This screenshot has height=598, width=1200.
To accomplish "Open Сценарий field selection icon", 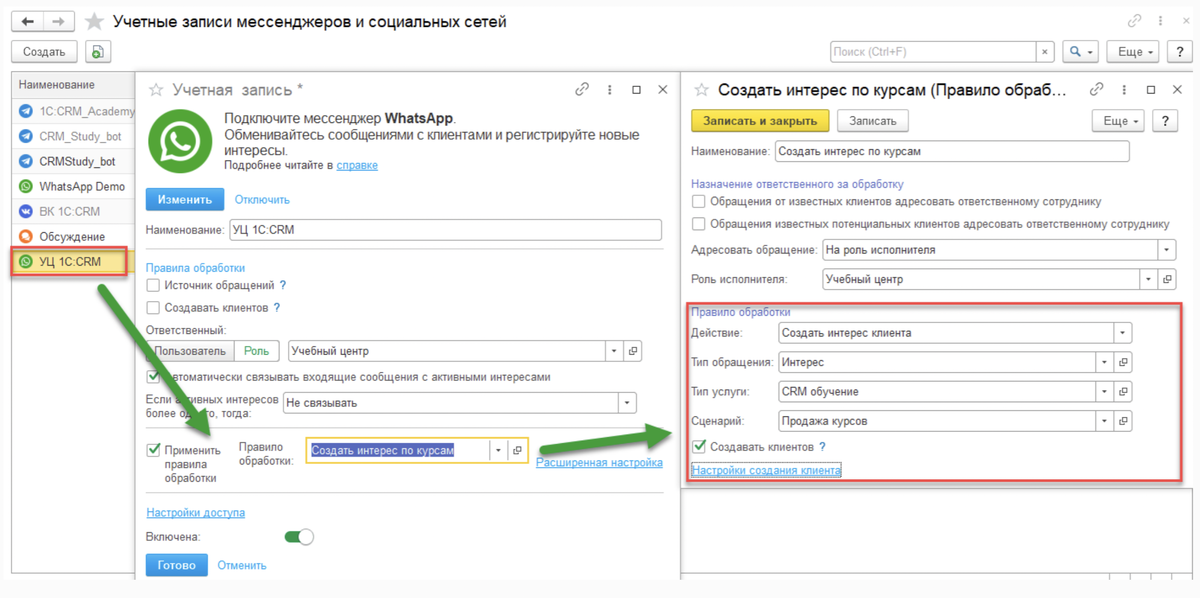I will point(1123,422).
